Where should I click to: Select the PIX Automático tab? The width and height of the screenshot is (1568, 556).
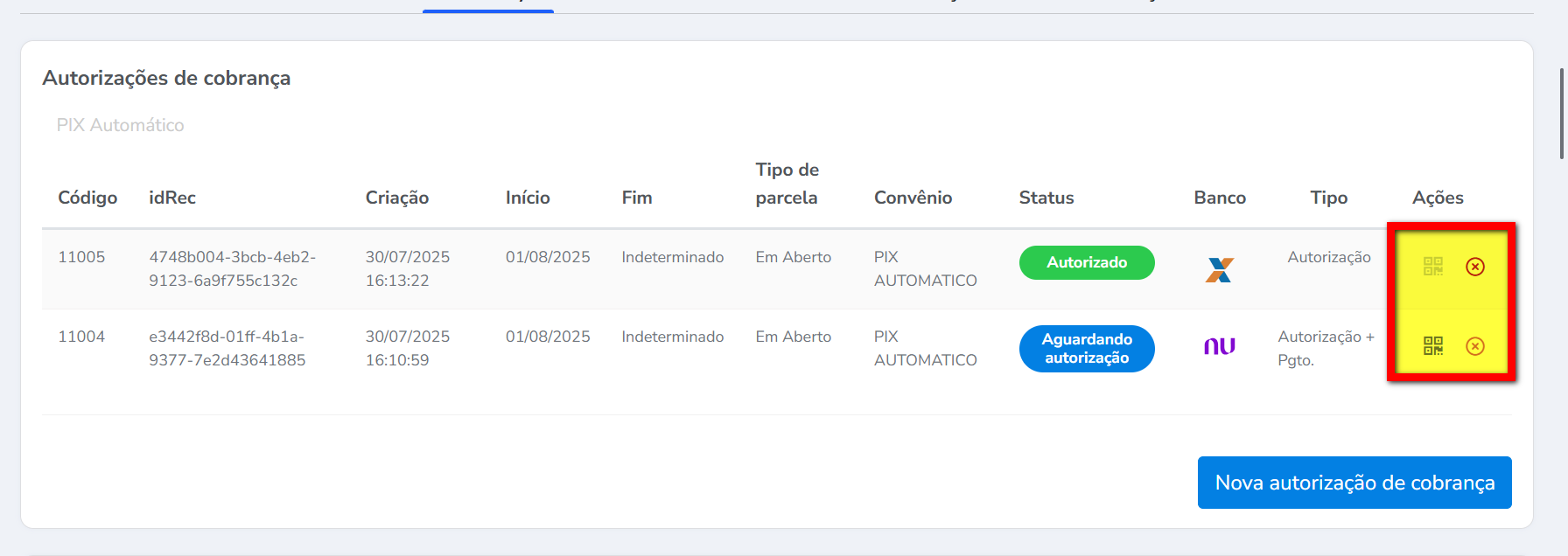click(121, 125)
